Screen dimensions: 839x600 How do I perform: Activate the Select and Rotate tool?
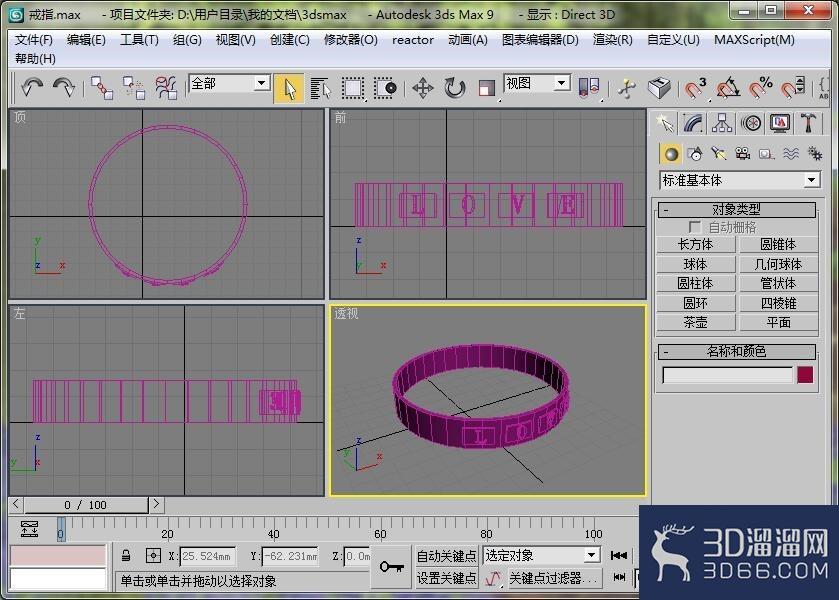tap(455, 88)
